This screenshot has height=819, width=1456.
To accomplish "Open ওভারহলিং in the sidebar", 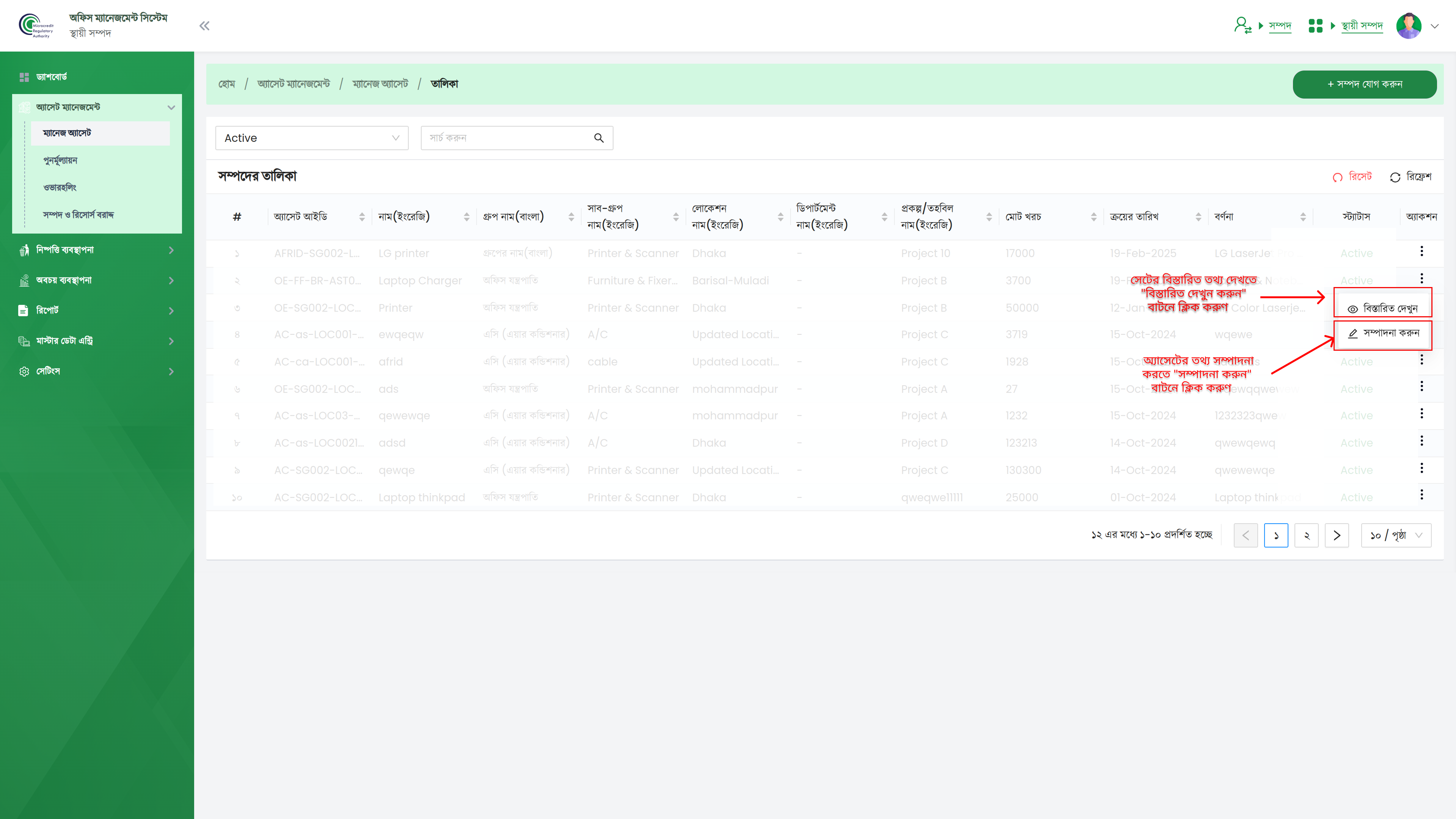I will coord(60,188).
